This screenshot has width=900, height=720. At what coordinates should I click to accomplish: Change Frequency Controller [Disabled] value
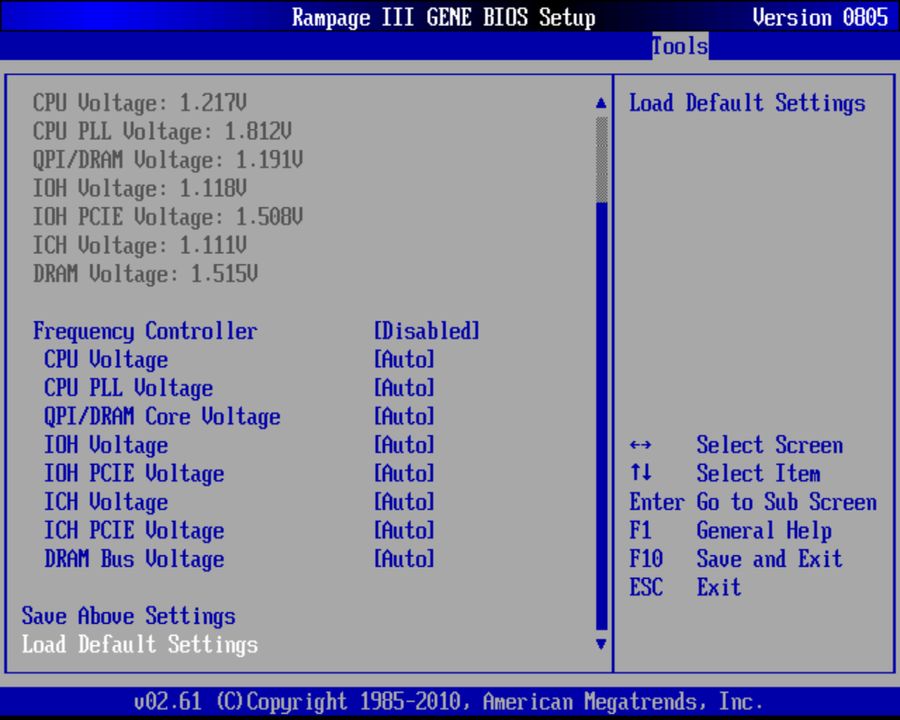tap(426, 331)
